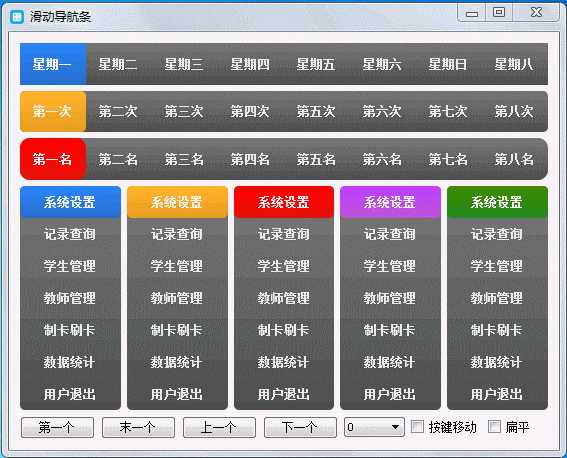The image size is (567, 458).
Task: Open 数据统计 in the fourth column
Action: (x=391, y=362)
